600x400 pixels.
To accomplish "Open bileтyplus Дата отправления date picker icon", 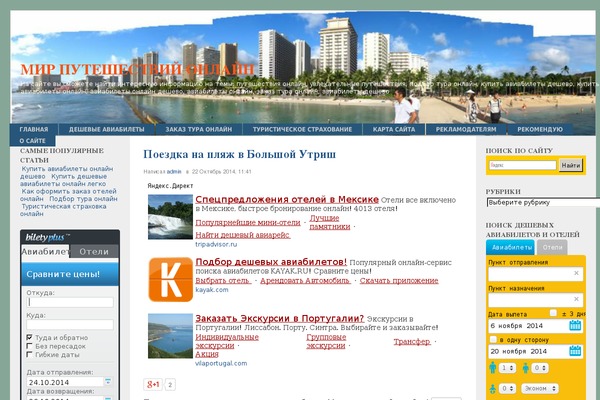I will [x=108, y=382].
